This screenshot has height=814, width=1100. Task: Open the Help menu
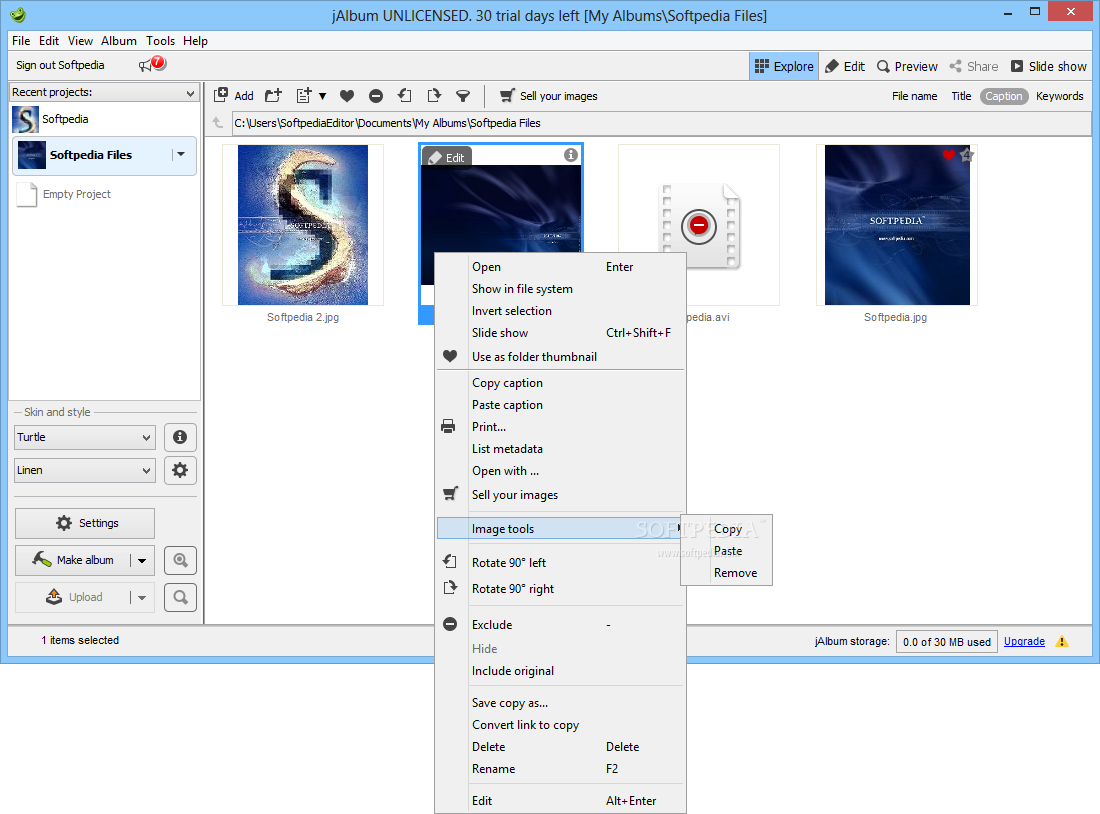(196, 41)
